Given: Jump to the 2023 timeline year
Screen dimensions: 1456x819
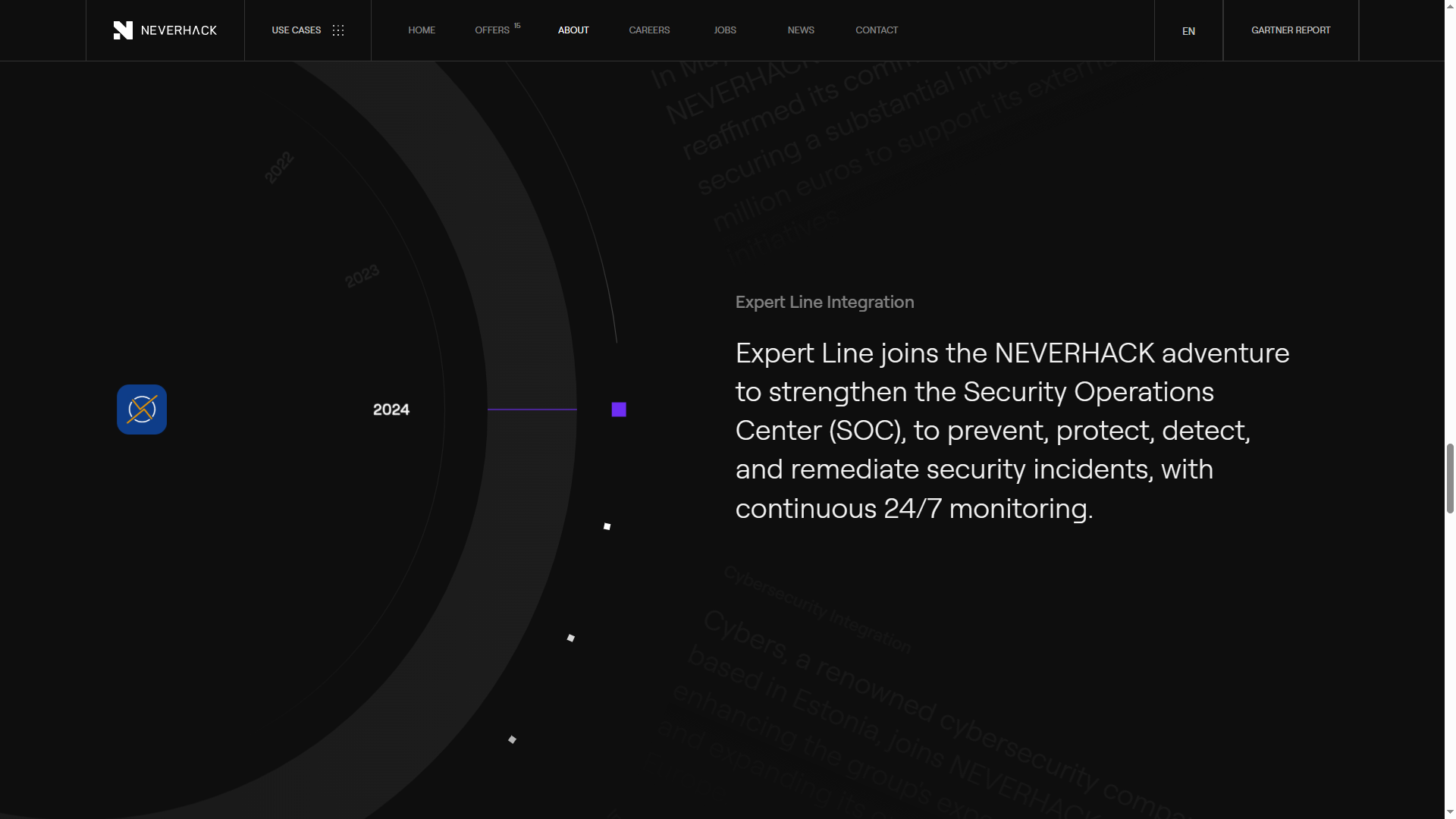Looking at the screenshot, I should 362,276.
